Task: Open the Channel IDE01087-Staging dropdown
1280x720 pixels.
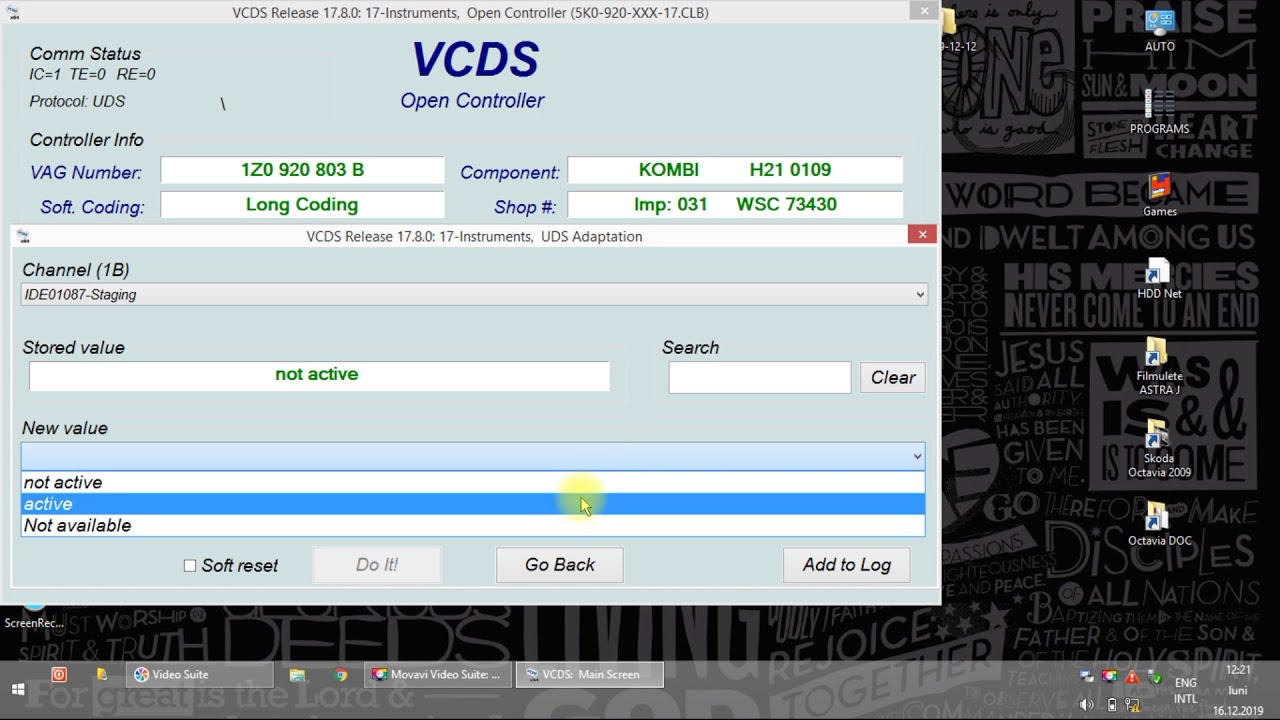Action: (x=474, y=295)
